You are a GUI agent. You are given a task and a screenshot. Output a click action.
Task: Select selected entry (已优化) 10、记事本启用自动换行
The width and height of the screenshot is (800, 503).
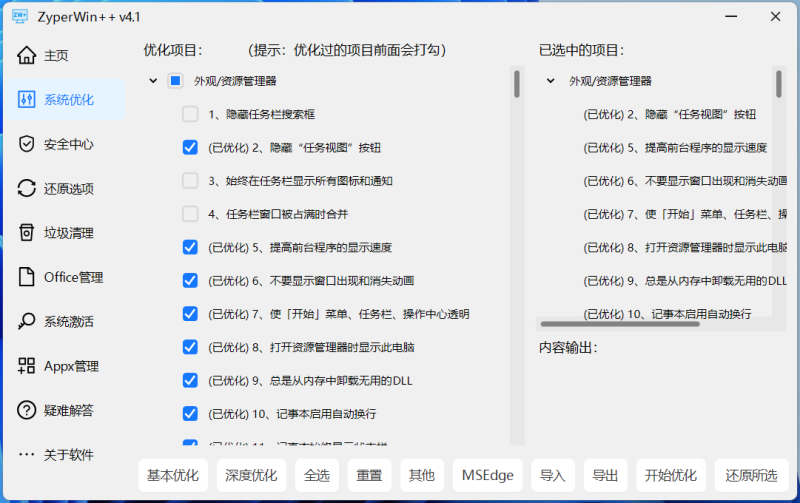[x=667, y=313]
